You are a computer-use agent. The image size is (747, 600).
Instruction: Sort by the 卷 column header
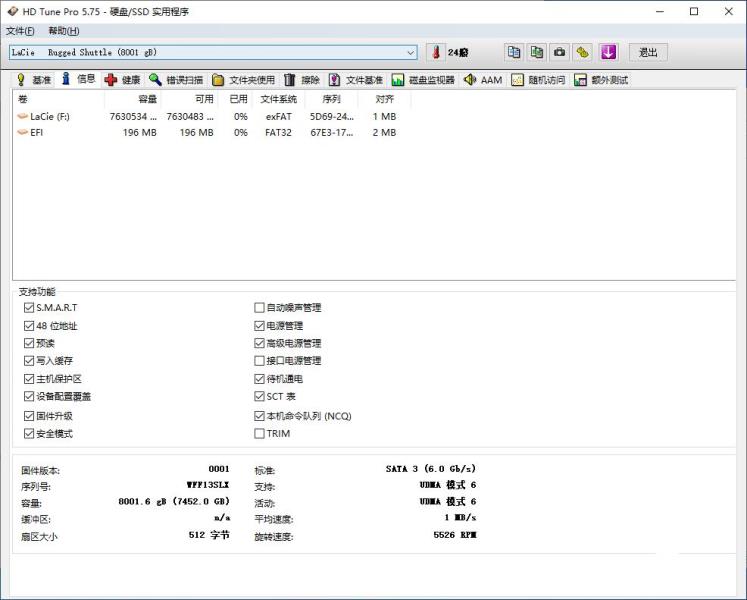point(59,99)
